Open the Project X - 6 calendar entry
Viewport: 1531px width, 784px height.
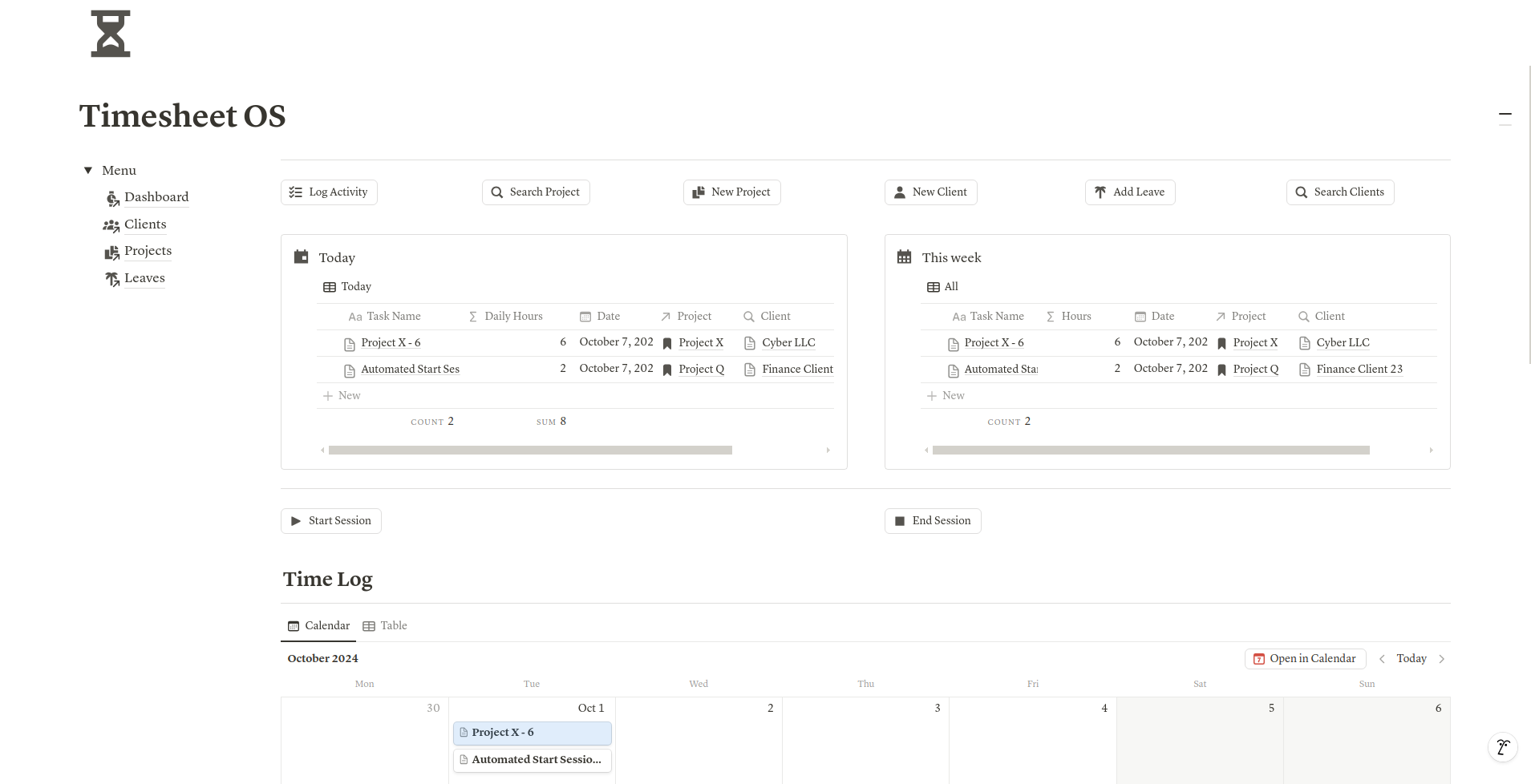click(x=532, y=733)
